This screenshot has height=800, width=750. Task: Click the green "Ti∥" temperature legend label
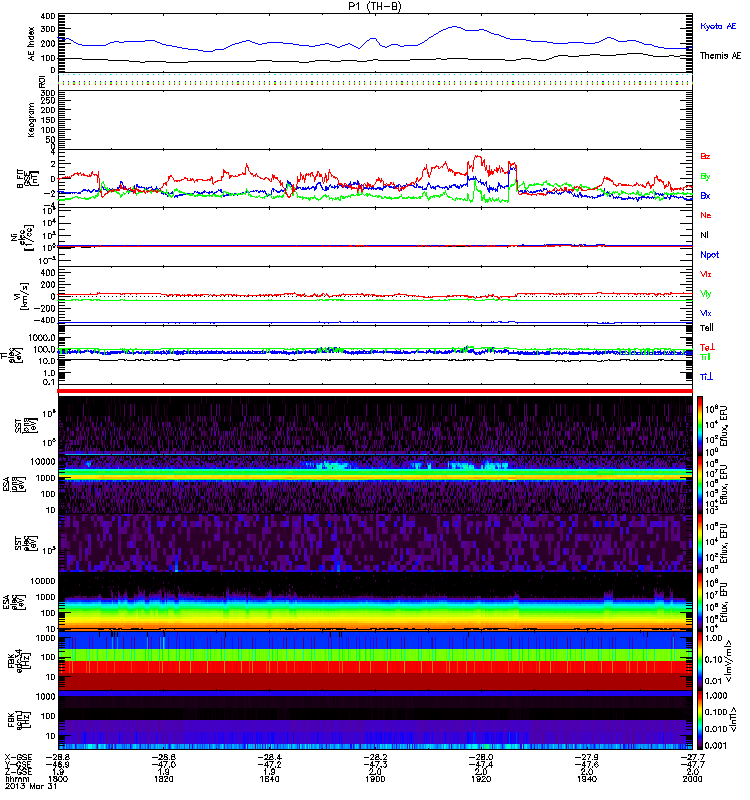coord(705,357)
